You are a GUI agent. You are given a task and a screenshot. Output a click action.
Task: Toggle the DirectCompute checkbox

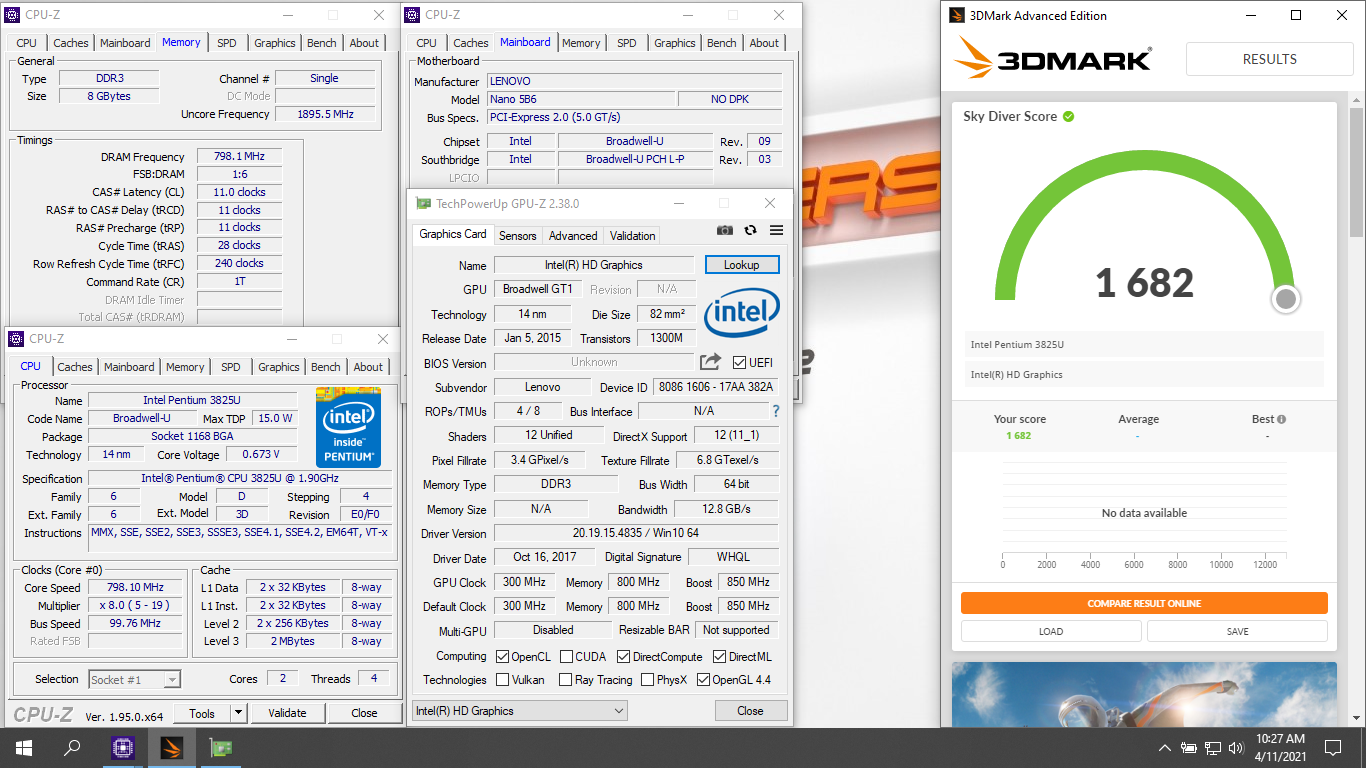click(623, 657)
